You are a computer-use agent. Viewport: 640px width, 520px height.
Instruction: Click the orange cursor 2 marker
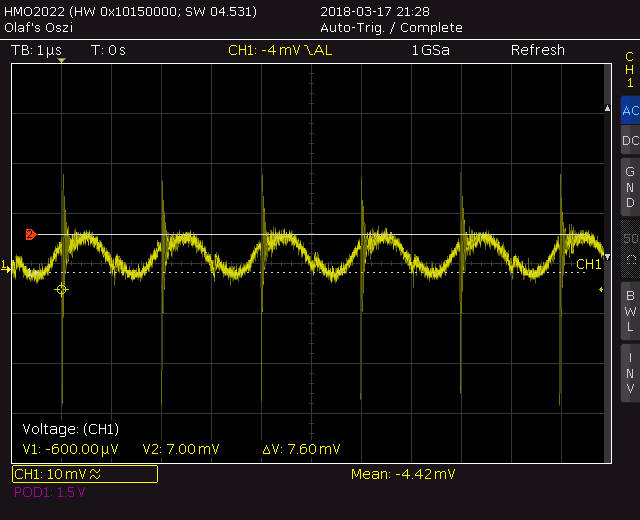(31, 235)
